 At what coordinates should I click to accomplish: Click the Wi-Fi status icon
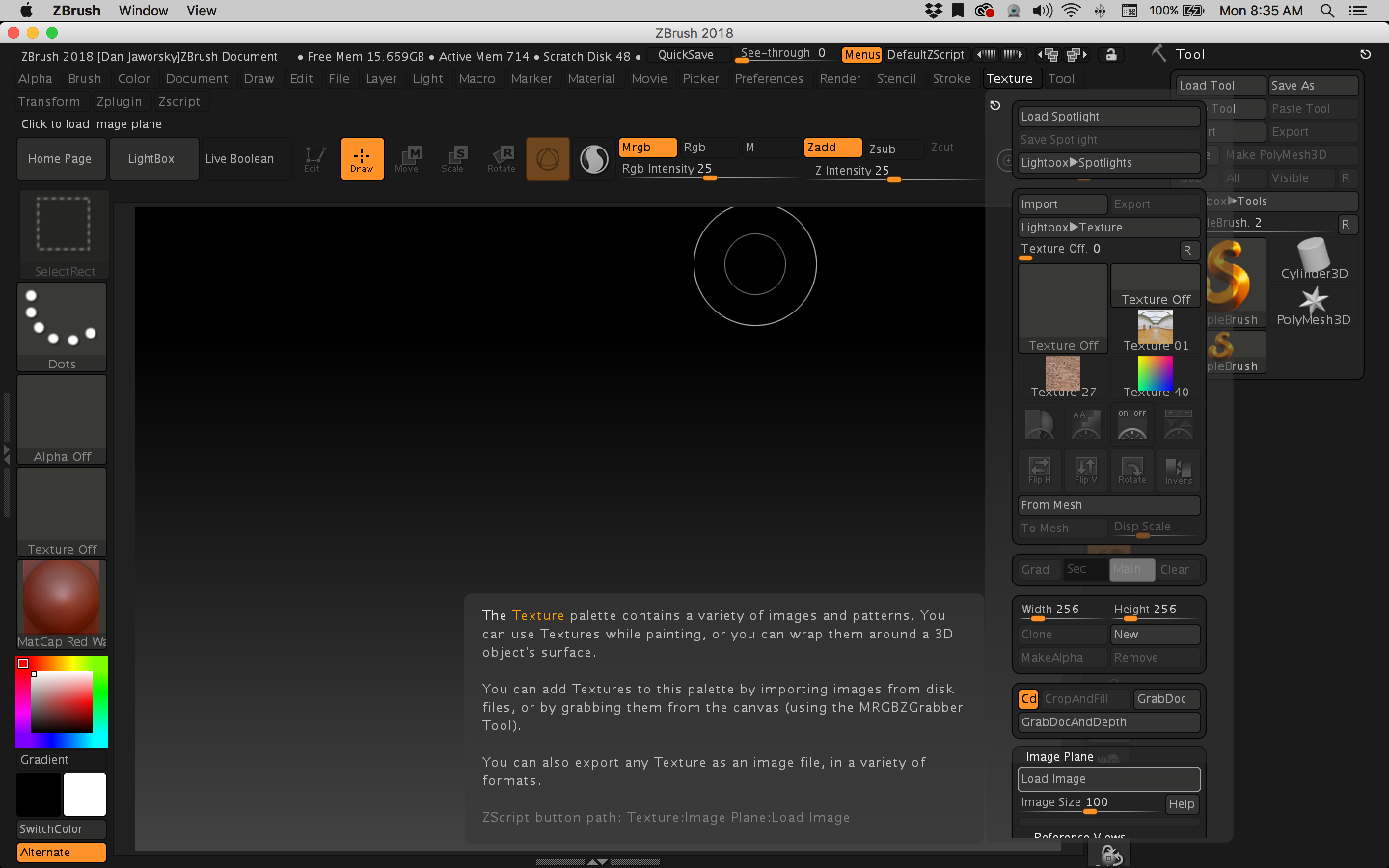[1071, 10]
